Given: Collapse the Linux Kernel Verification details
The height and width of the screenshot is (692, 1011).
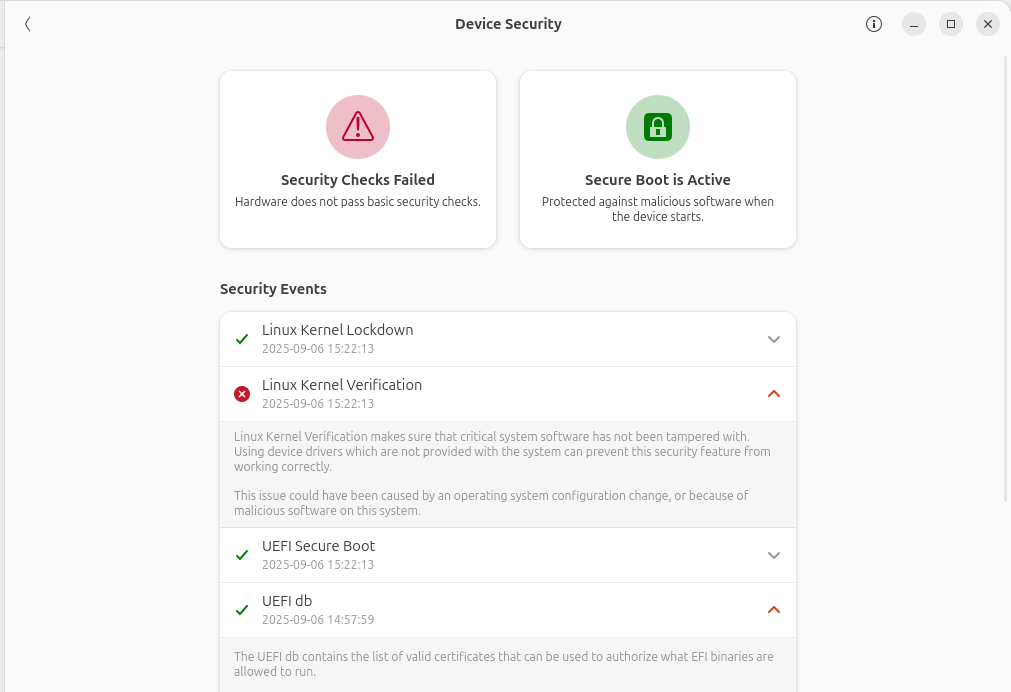Looking at the screenshot, I should click(773, 394).
